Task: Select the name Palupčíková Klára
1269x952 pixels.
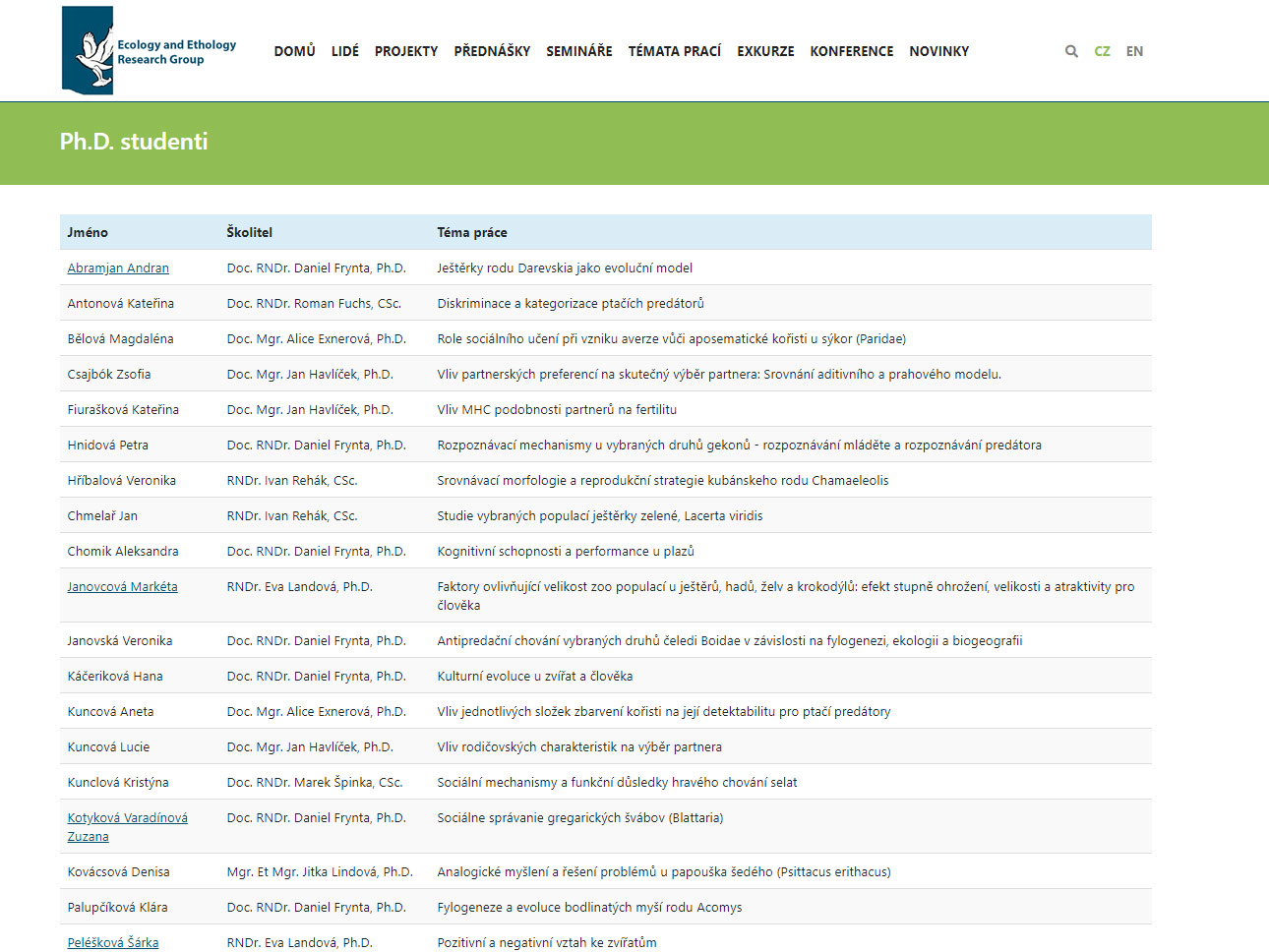Action: click(x=117, y=907)
